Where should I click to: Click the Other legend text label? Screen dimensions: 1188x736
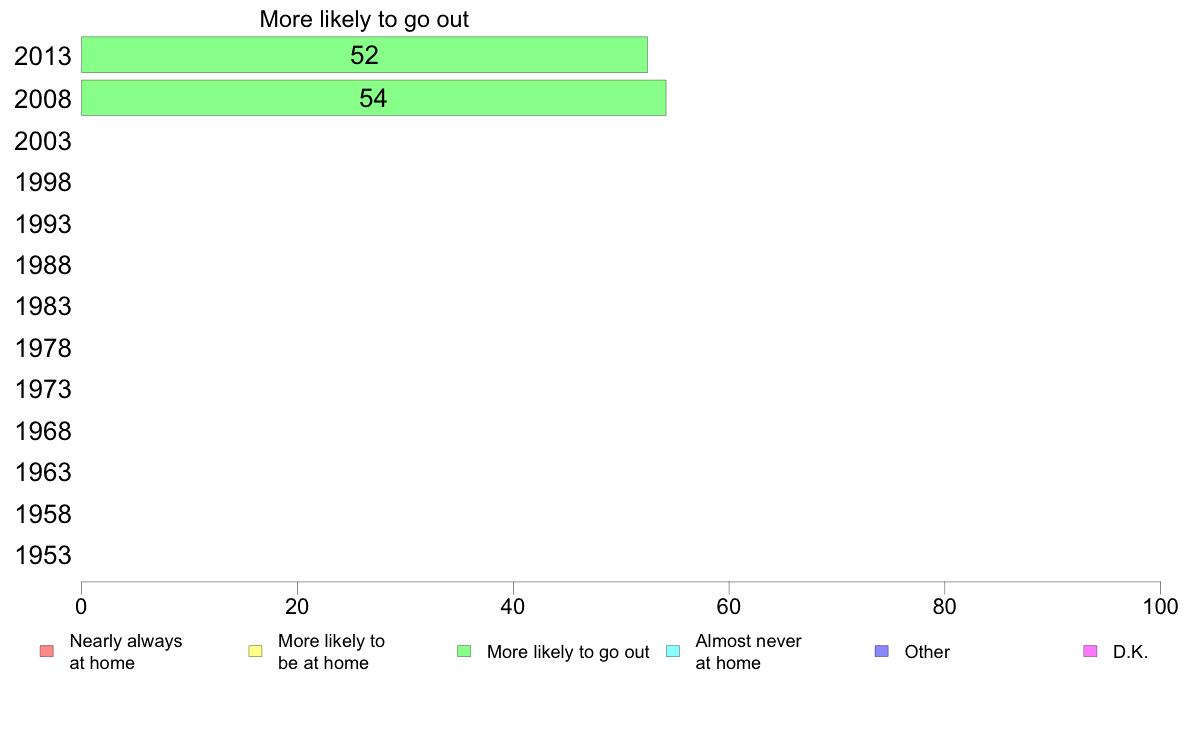click(927, 652)
